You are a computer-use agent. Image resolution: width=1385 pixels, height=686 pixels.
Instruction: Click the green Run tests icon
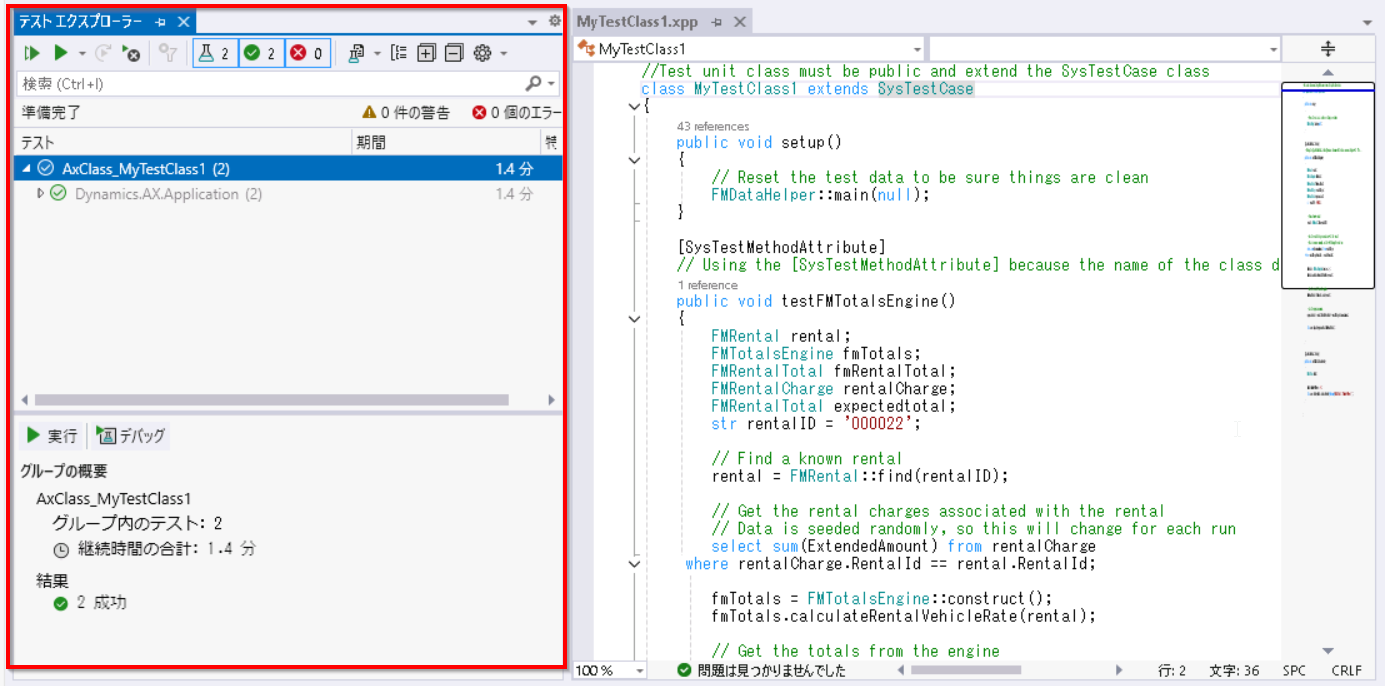(61, 53)
